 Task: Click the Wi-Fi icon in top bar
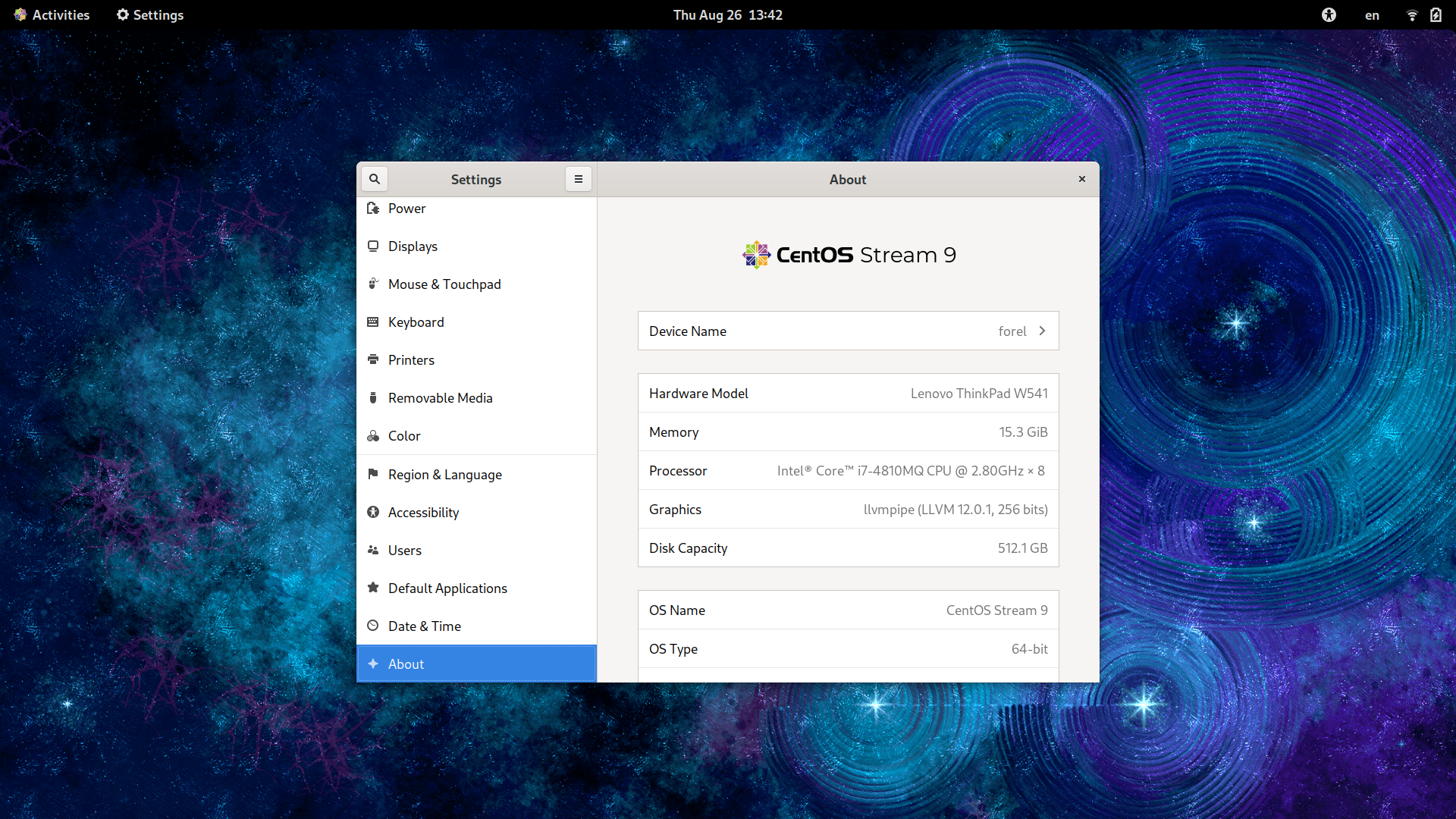coord(1412,15)
